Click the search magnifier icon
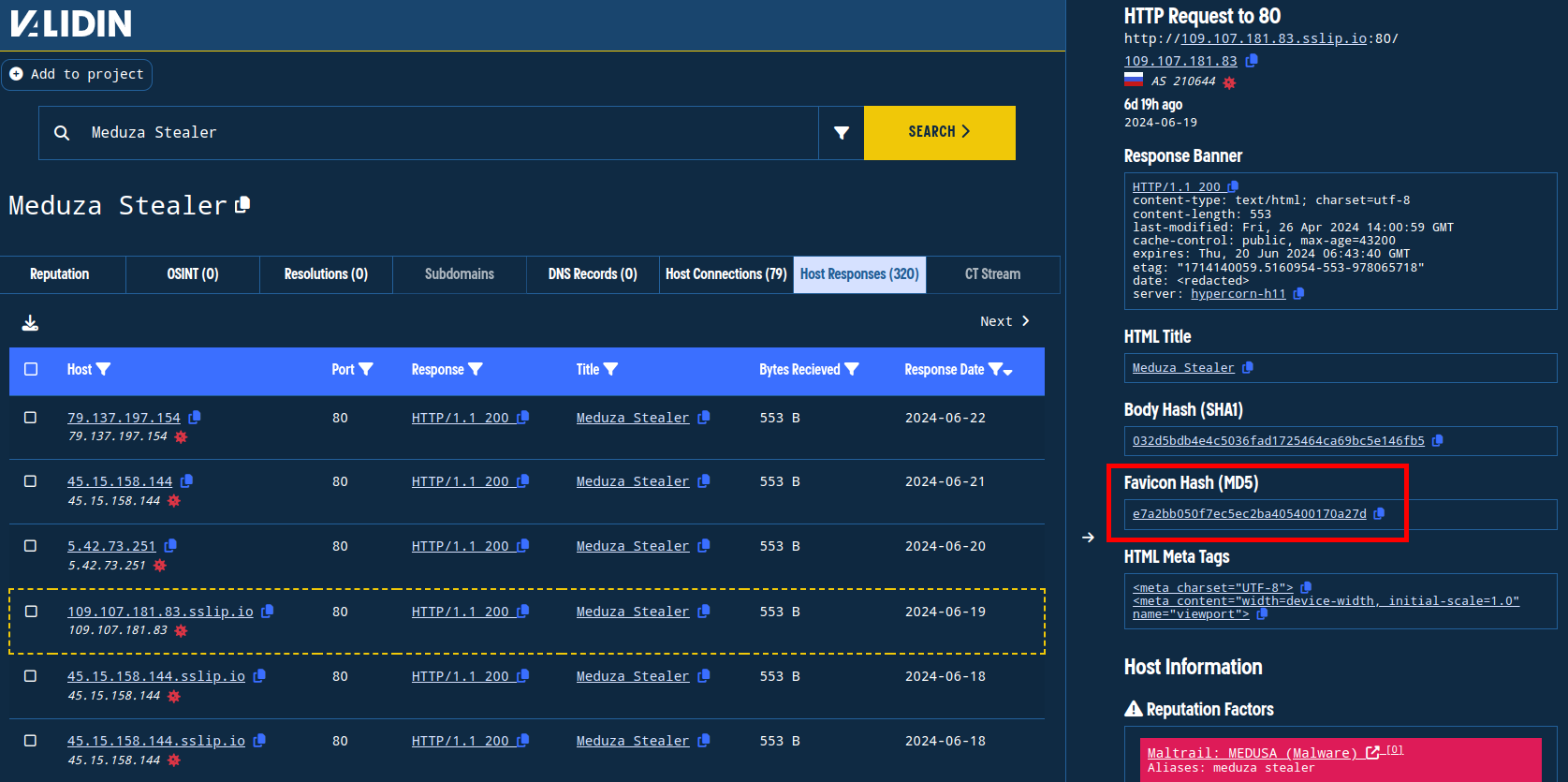The height and width of the screenshot is (782, 1568). [x=62, y=133]
